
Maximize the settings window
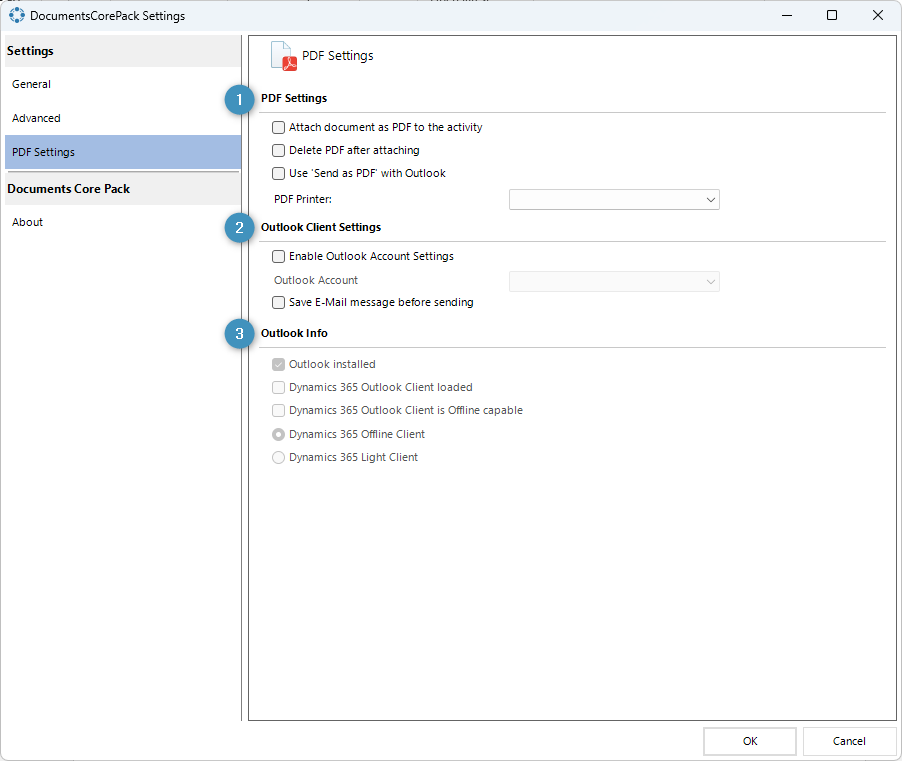[x=832, y=16]
